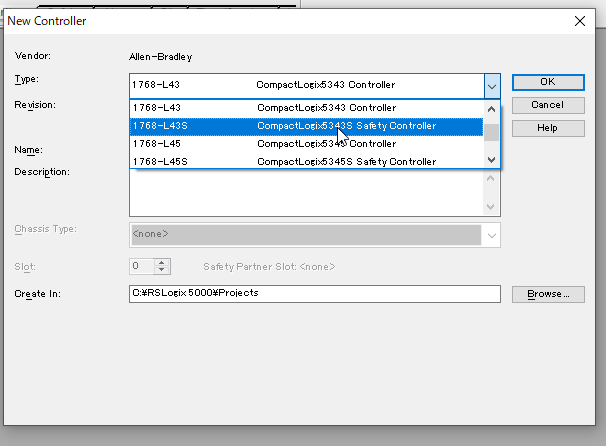This screenshot has height=446, width=606.
Task: Click the Create In path field
Action: (315, 294)
